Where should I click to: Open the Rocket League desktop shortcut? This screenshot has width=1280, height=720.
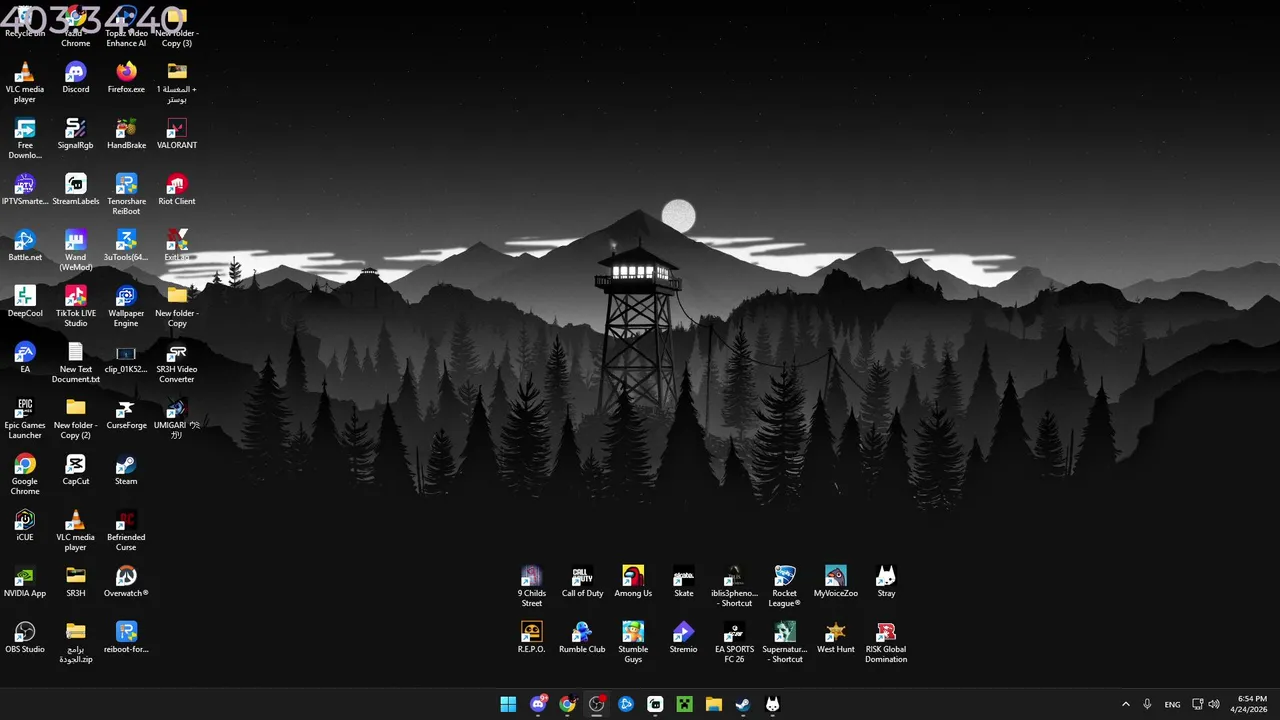(x=785, y=587)
